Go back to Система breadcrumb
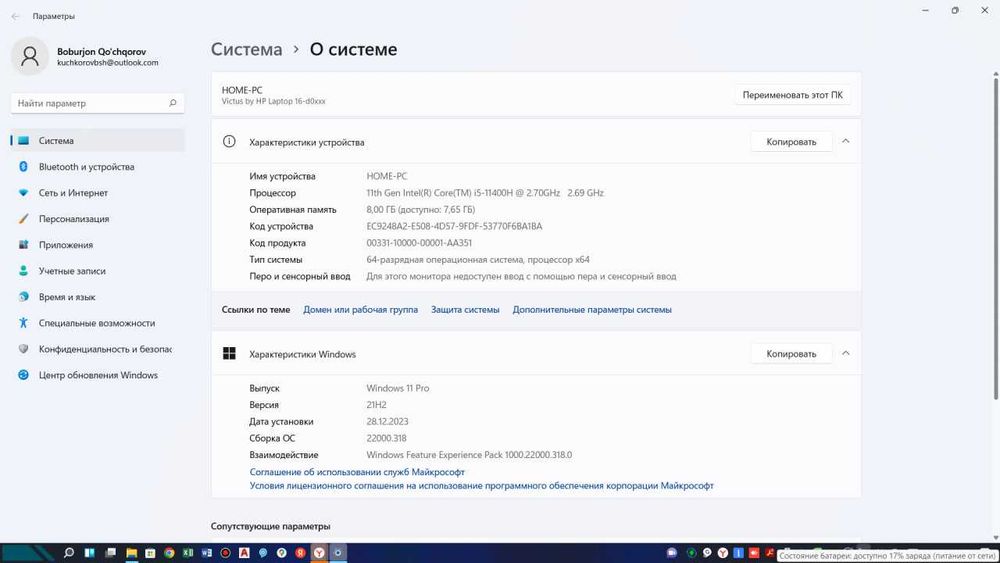 click(x=246, y=49)
